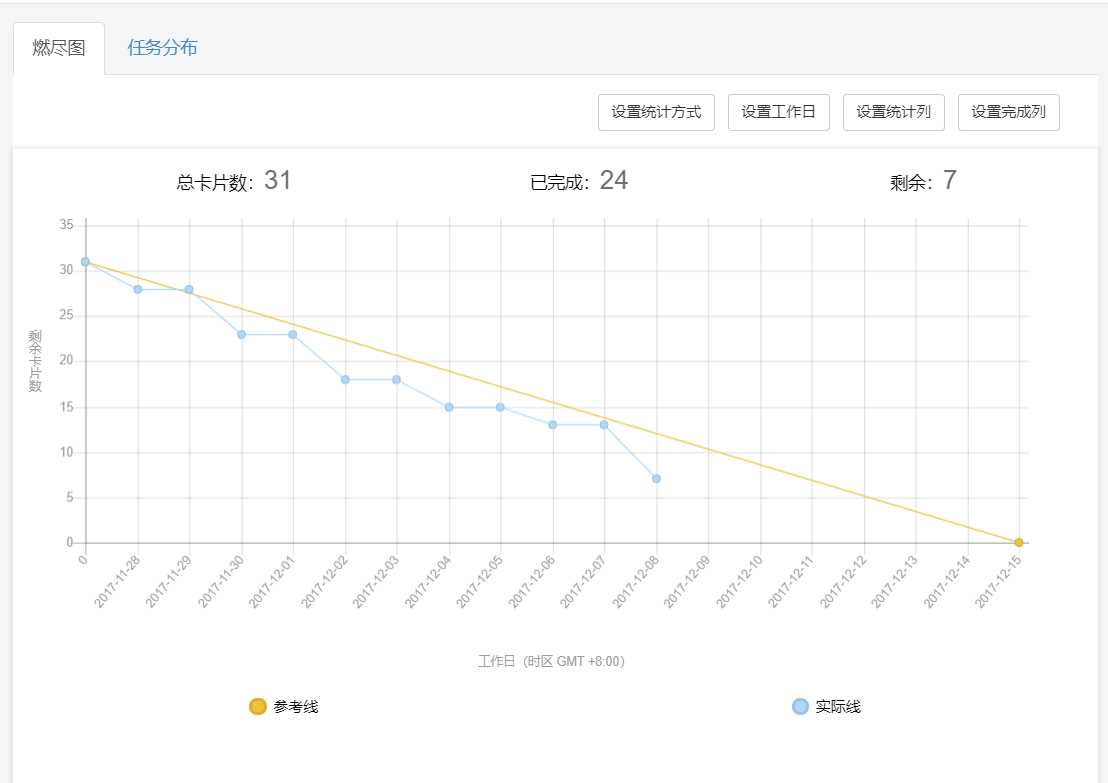Select the actual line point for 2017-11-30
1108x783 pixels.
[242, 334]
